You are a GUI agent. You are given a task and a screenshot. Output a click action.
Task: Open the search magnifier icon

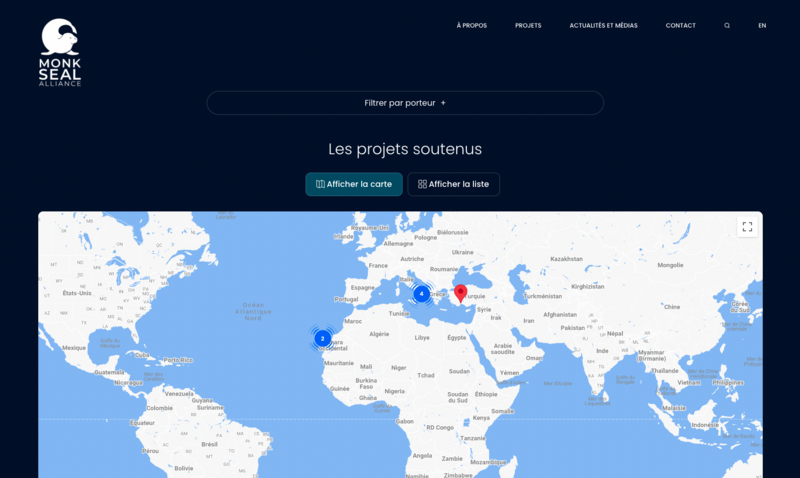727,26
